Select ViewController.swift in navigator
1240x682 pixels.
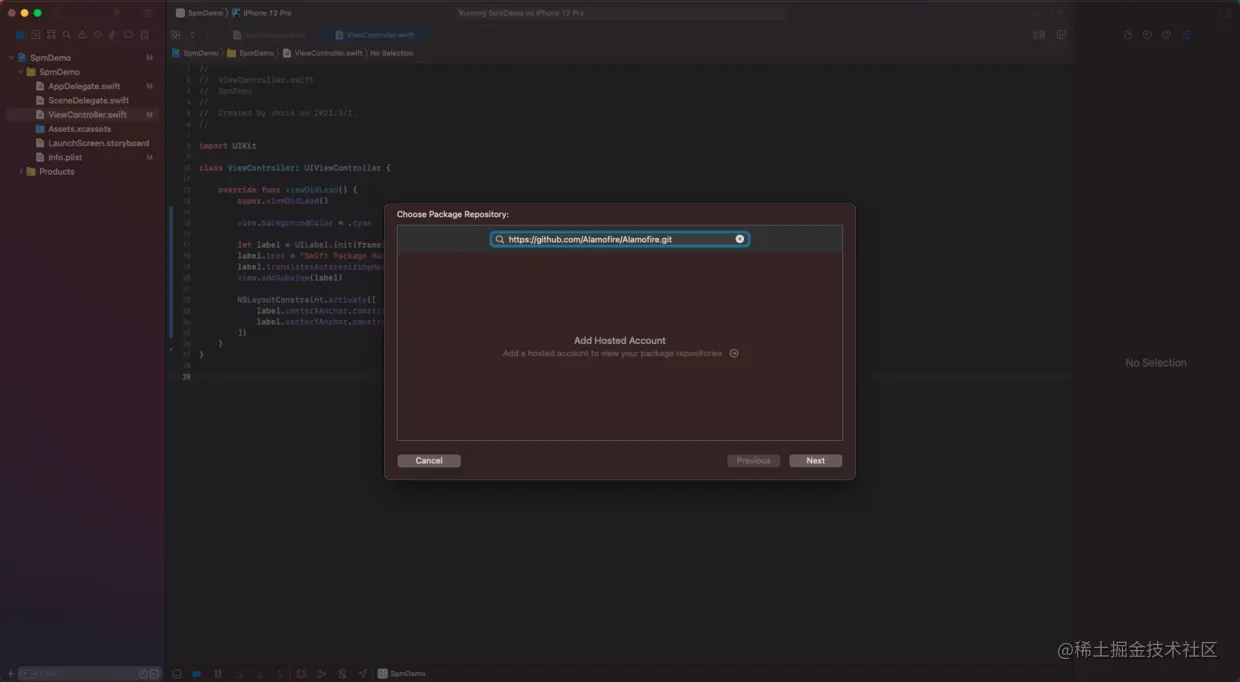(x=87, y=114)
